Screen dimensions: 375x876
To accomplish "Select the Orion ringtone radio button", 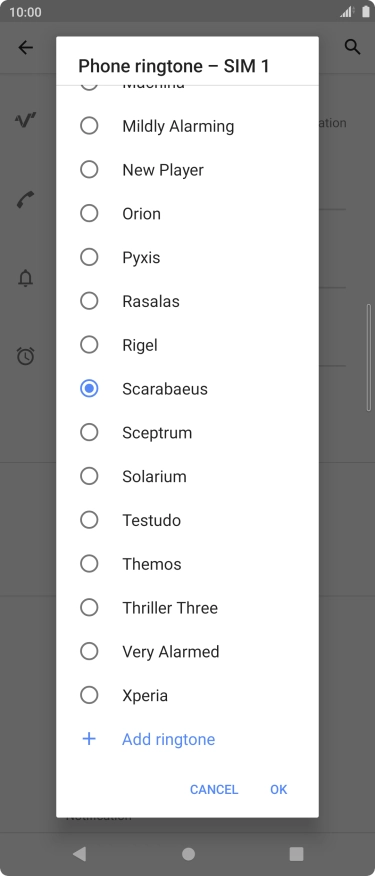I will click(x=89, y=213).
